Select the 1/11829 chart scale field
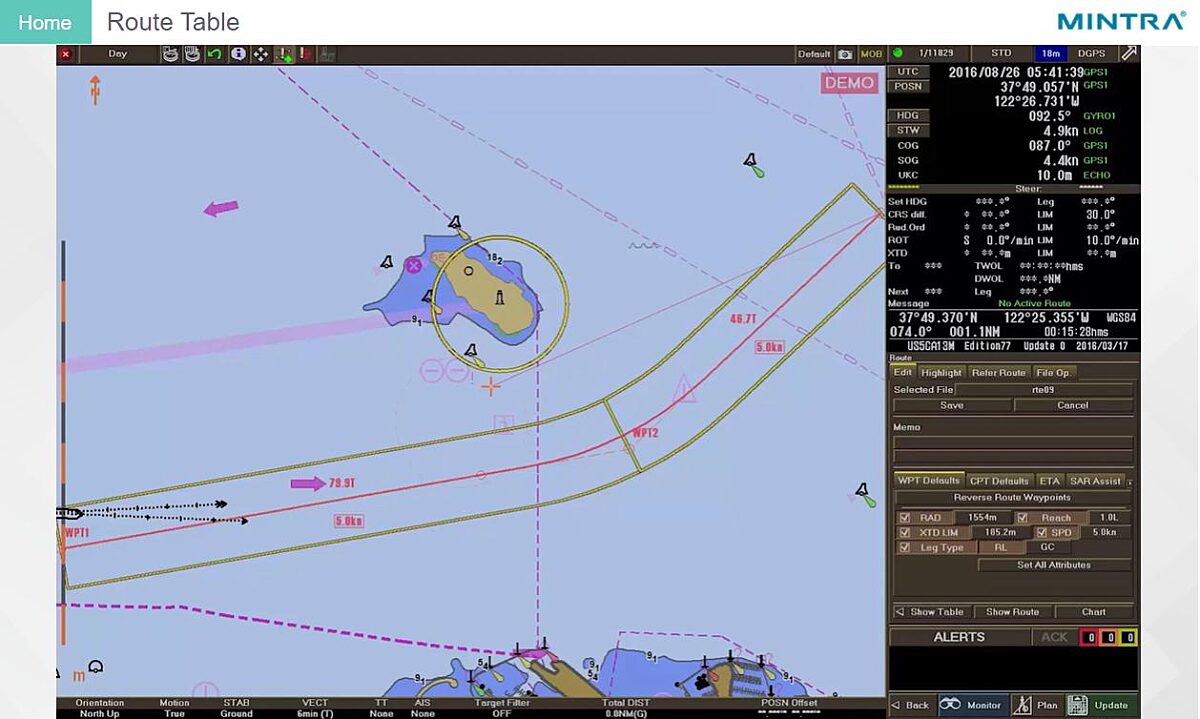 (x=937, y=53)
